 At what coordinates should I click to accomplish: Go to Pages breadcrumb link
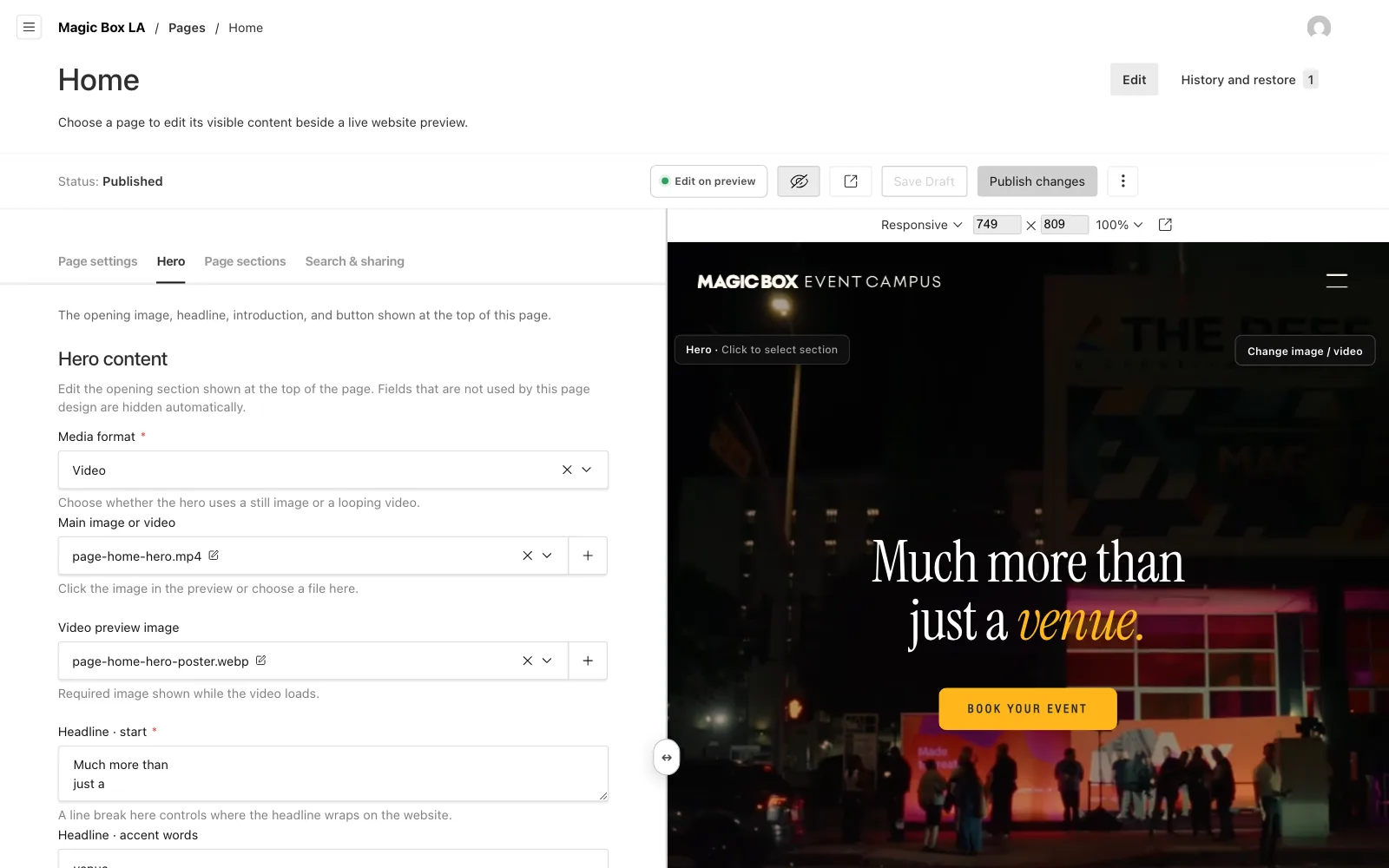[x=187, y=28]
